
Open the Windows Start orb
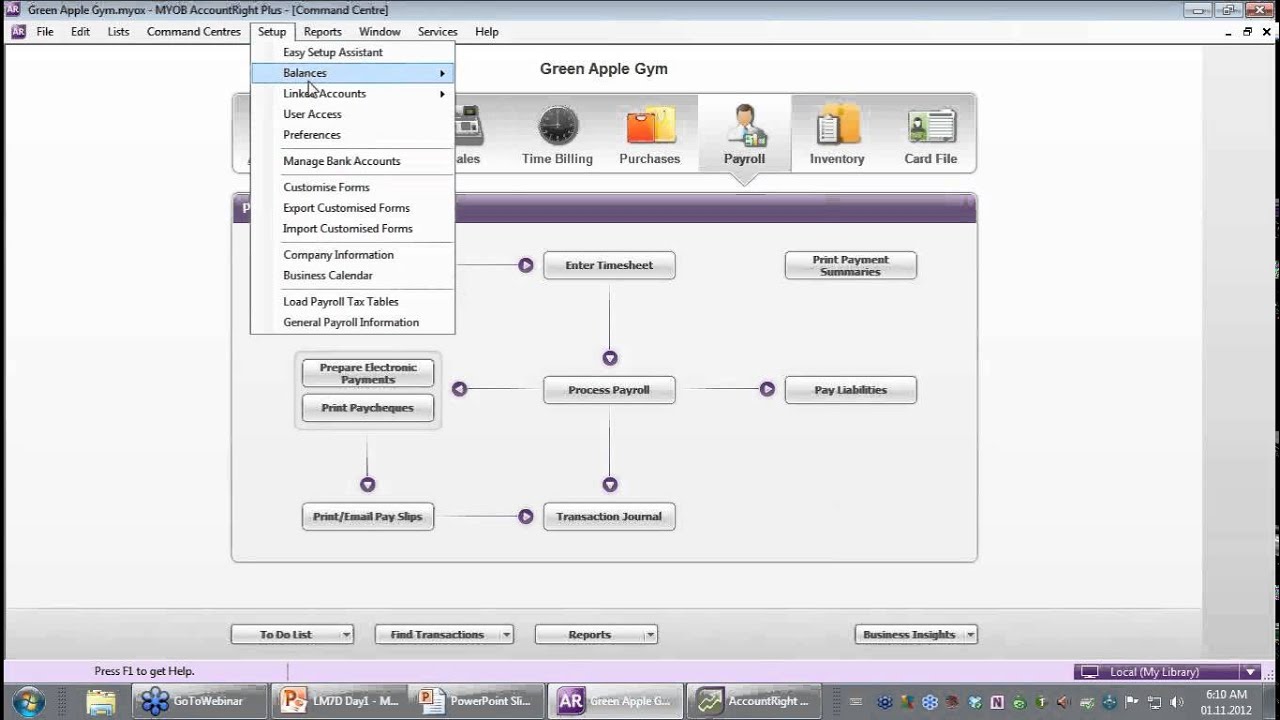point(28,701)
